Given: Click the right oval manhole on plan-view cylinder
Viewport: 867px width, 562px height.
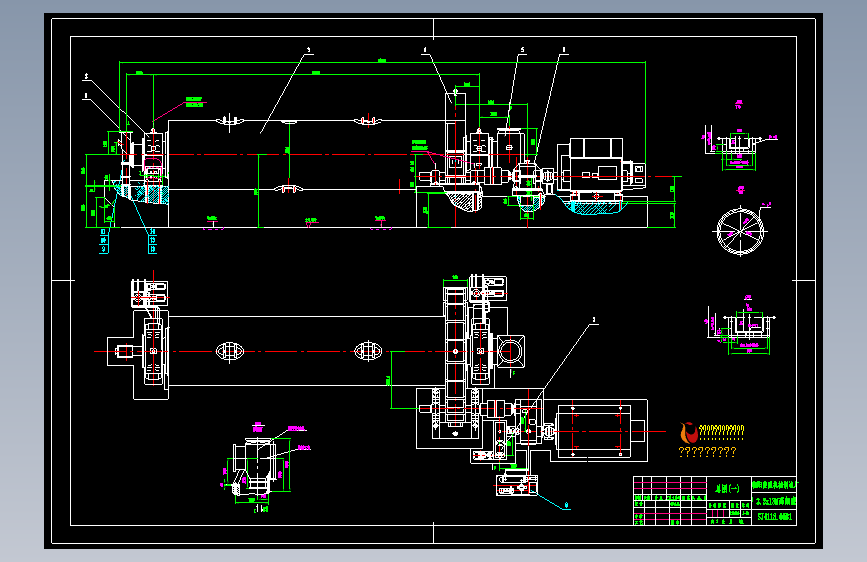Looking at the screenshot, I should (x=368, y=351).
